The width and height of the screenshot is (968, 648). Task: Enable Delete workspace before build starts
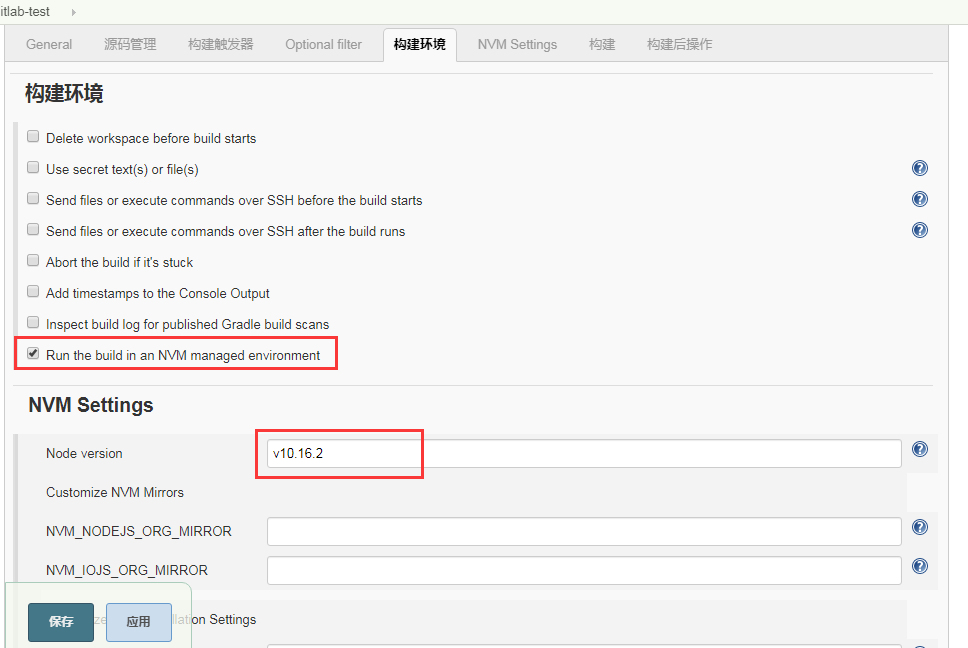[x=33, y=136]
